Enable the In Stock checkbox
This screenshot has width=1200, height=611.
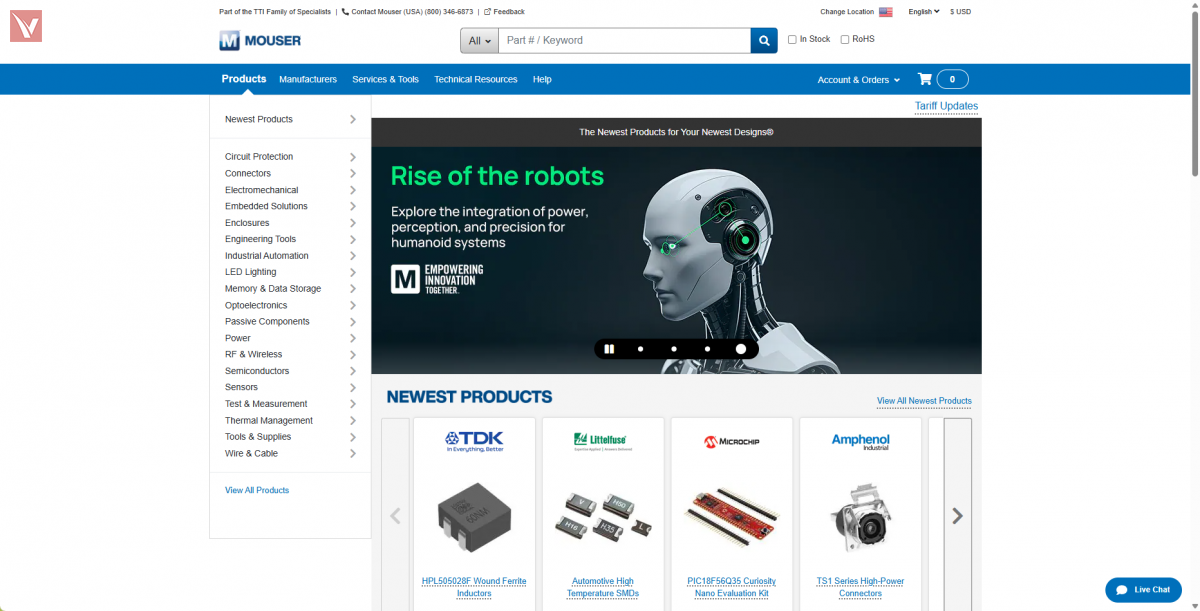[x=792, y=40]
